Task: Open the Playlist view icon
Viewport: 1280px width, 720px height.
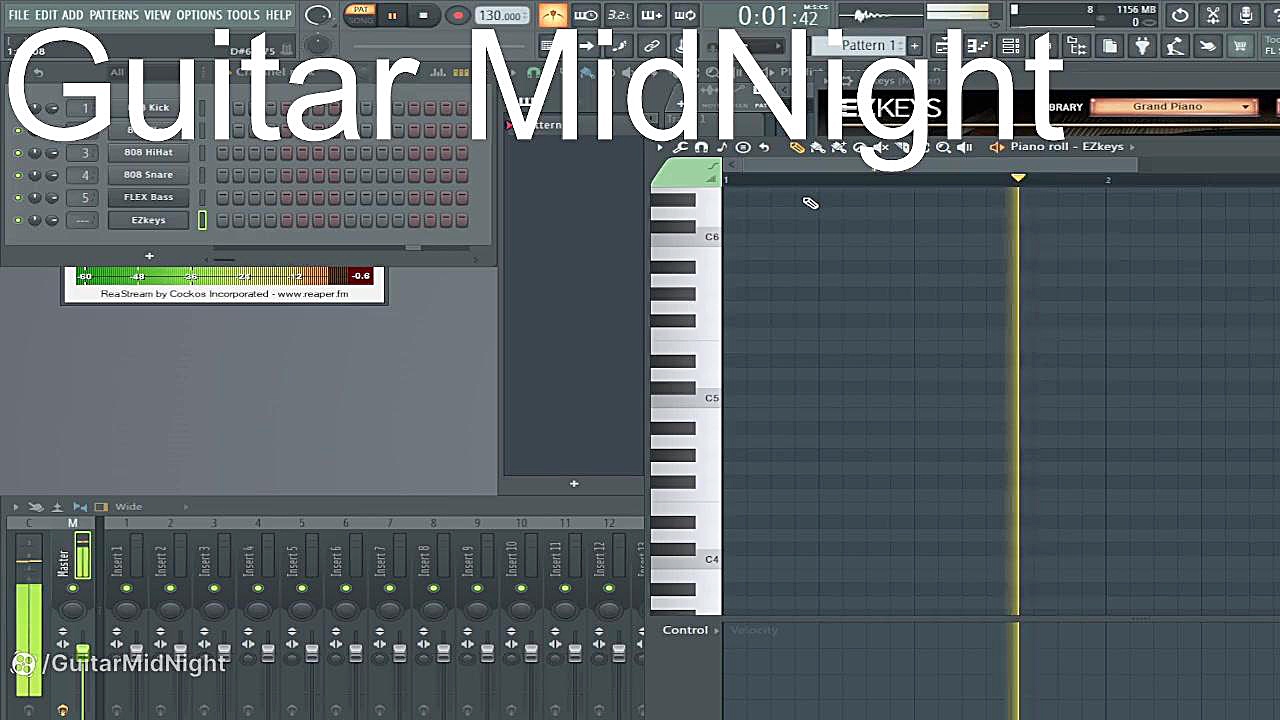Action: [943, 46]
